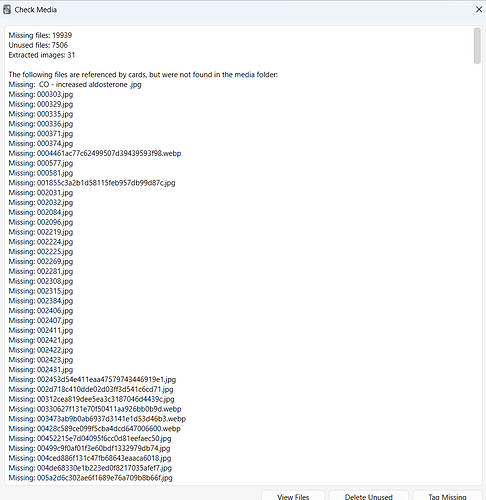
Task: Click Tag Missing button
Action: click(447, 496)
